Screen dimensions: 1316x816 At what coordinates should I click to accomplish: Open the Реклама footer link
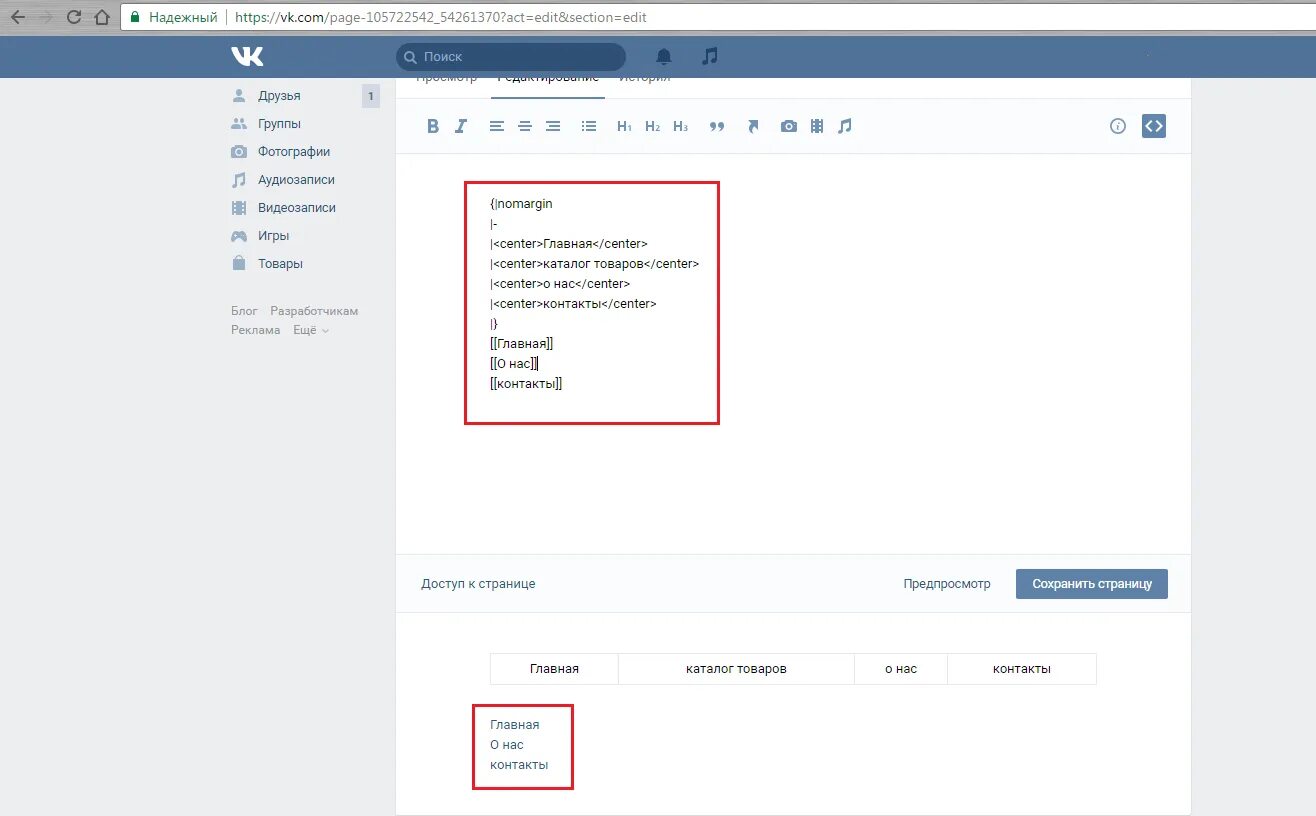pos(256,330)
